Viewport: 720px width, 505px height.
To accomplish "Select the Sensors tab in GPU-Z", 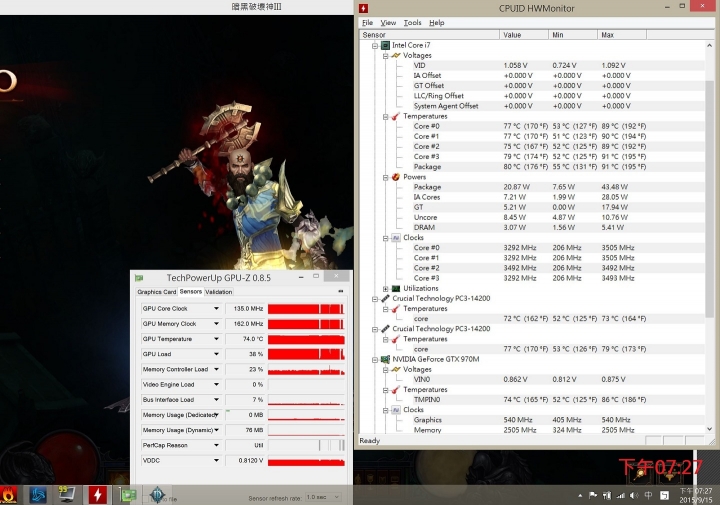I will point(191,291).
